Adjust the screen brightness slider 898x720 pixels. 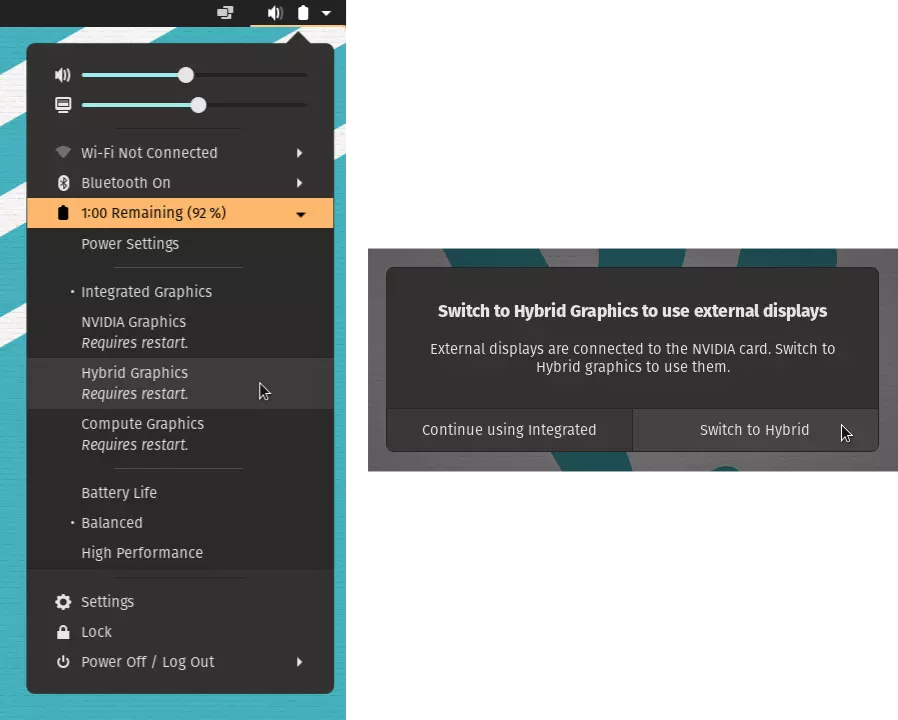pos(194,105)
